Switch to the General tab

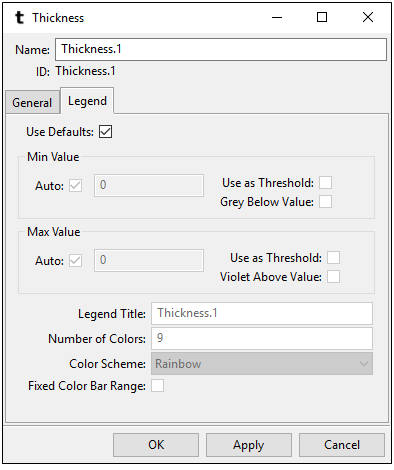pyautogui.click(x=32, y=102)
